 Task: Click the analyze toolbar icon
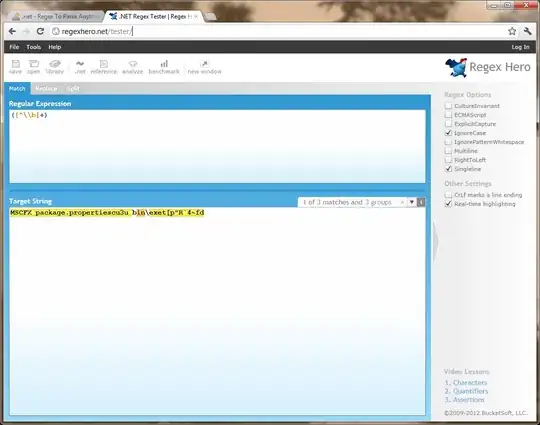(x=133, y=67)
